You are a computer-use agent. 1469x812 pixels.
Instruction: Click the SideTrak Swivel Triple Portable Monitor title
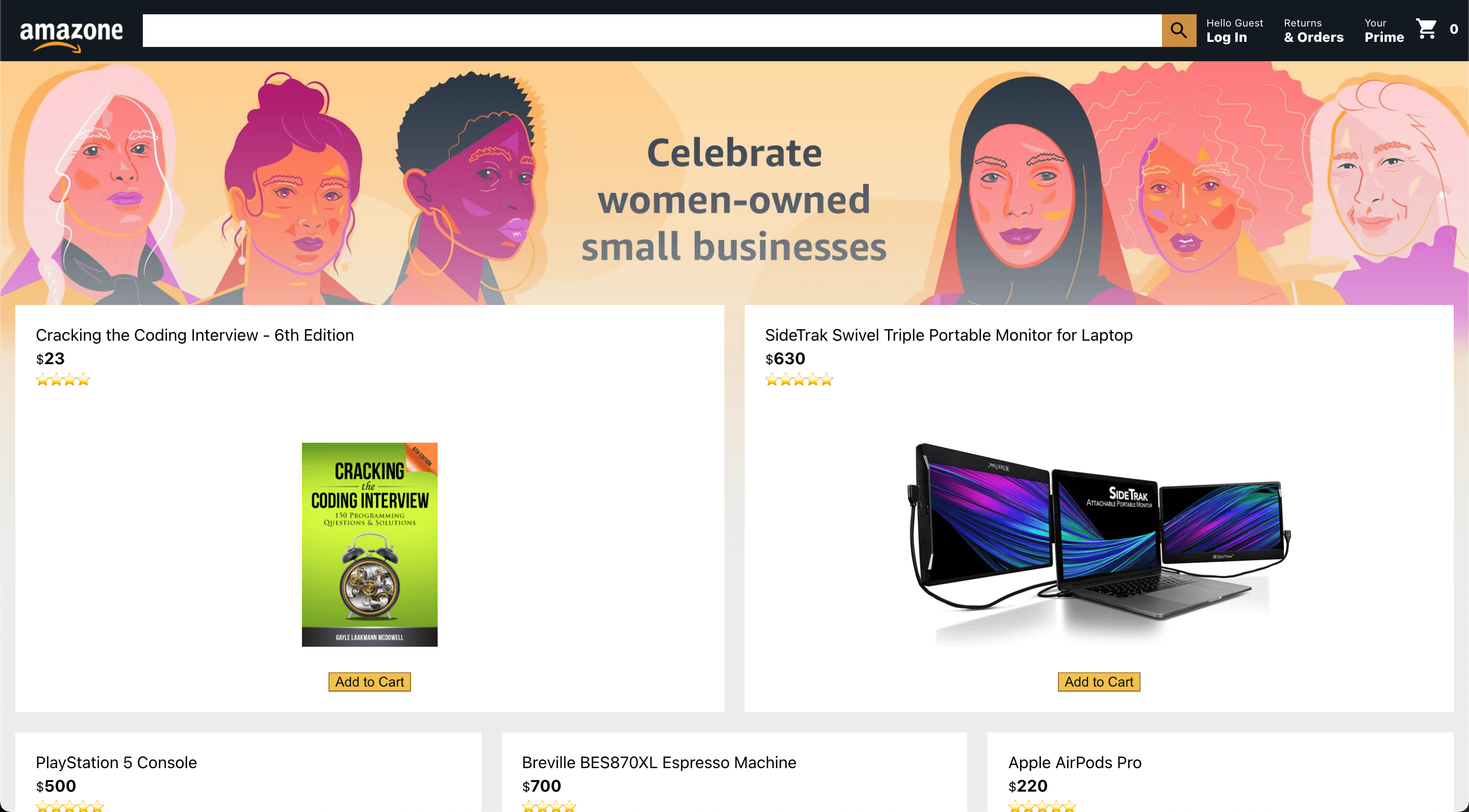pos(948,335)
